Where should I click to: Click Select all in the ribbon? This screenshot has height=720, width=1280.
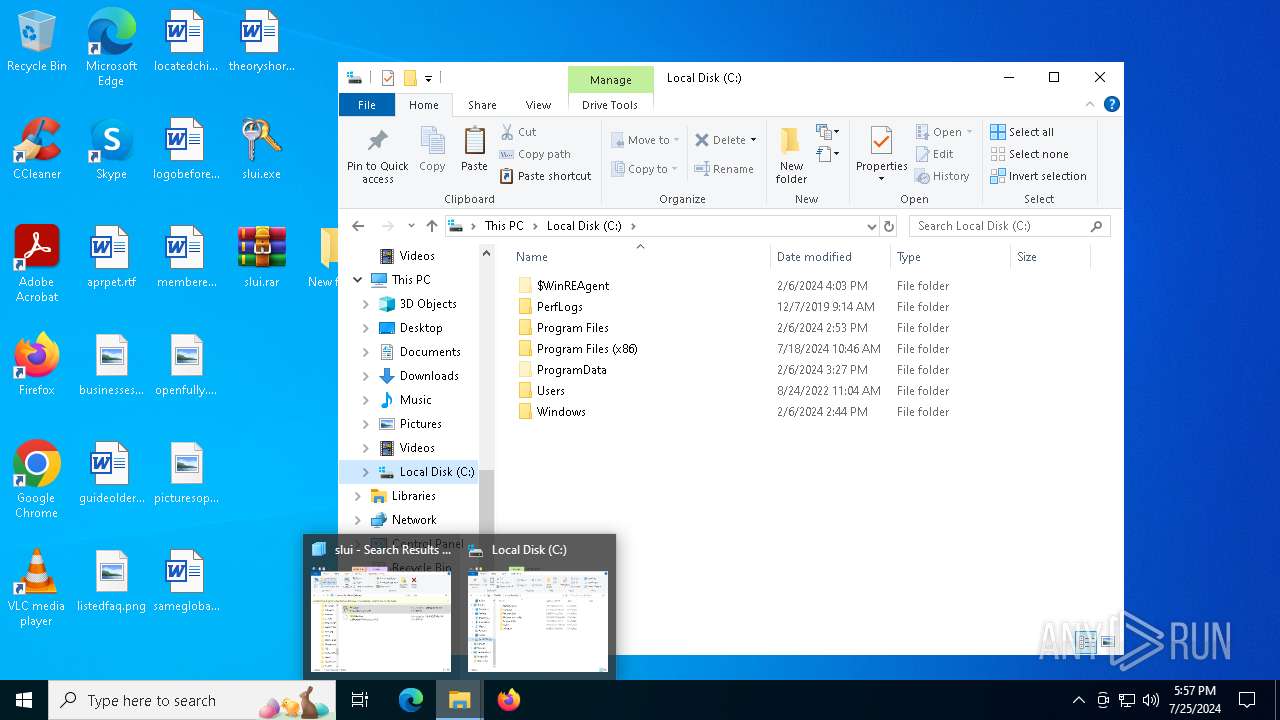[1022, 132]
